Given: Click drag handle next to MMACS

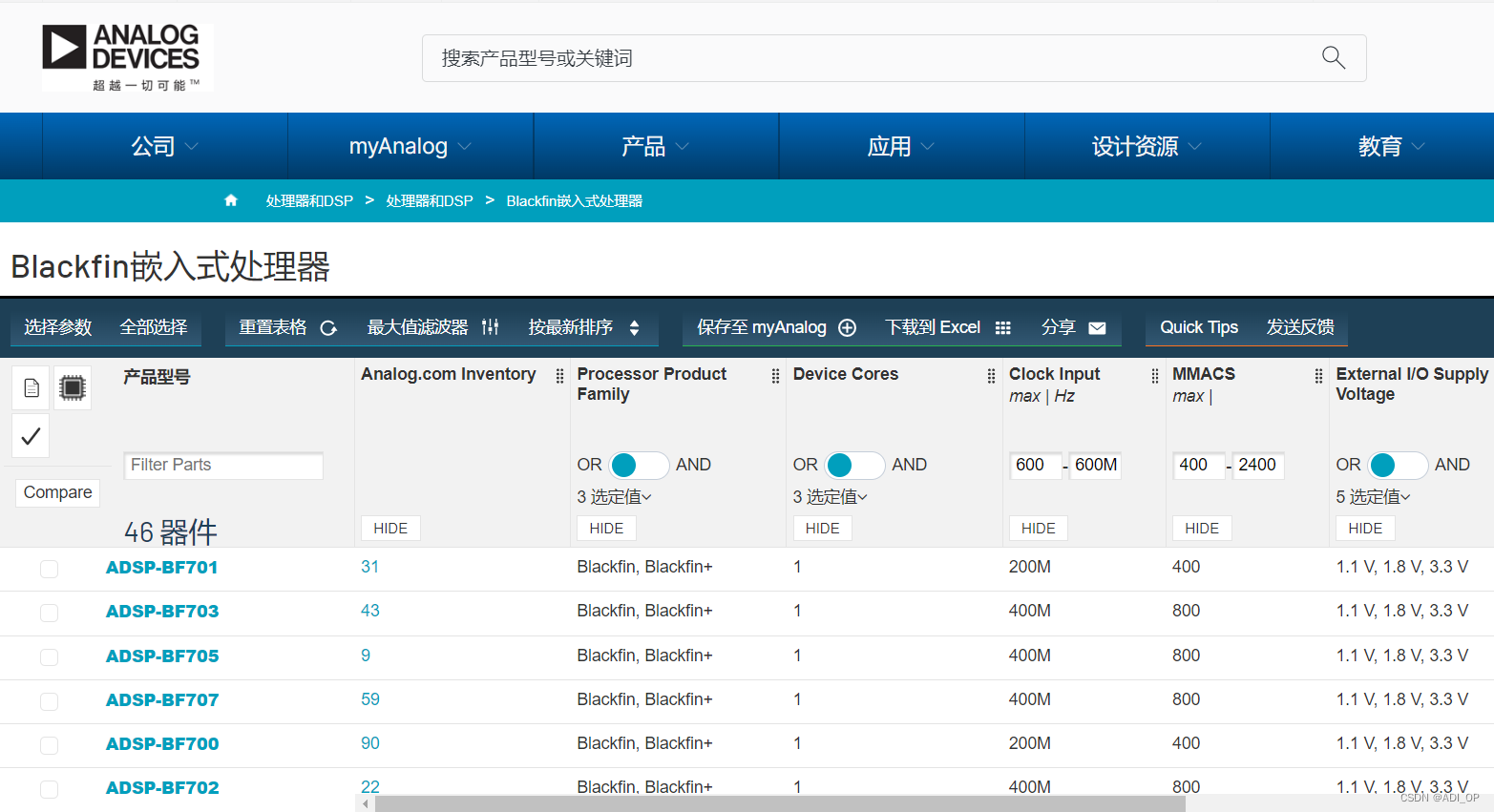Looking at the screenshot, I should (1318, 376).
